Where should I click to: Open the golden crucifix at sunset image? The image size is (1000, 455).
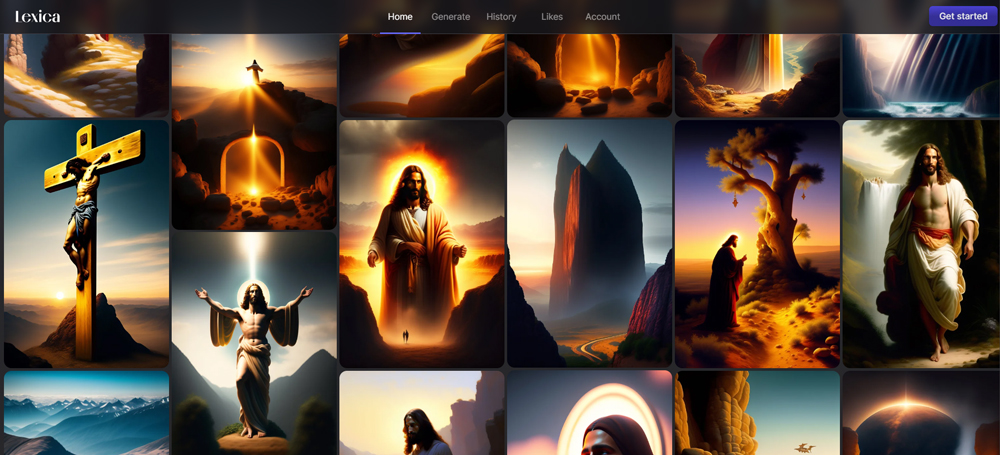click(x=86, y=244)
